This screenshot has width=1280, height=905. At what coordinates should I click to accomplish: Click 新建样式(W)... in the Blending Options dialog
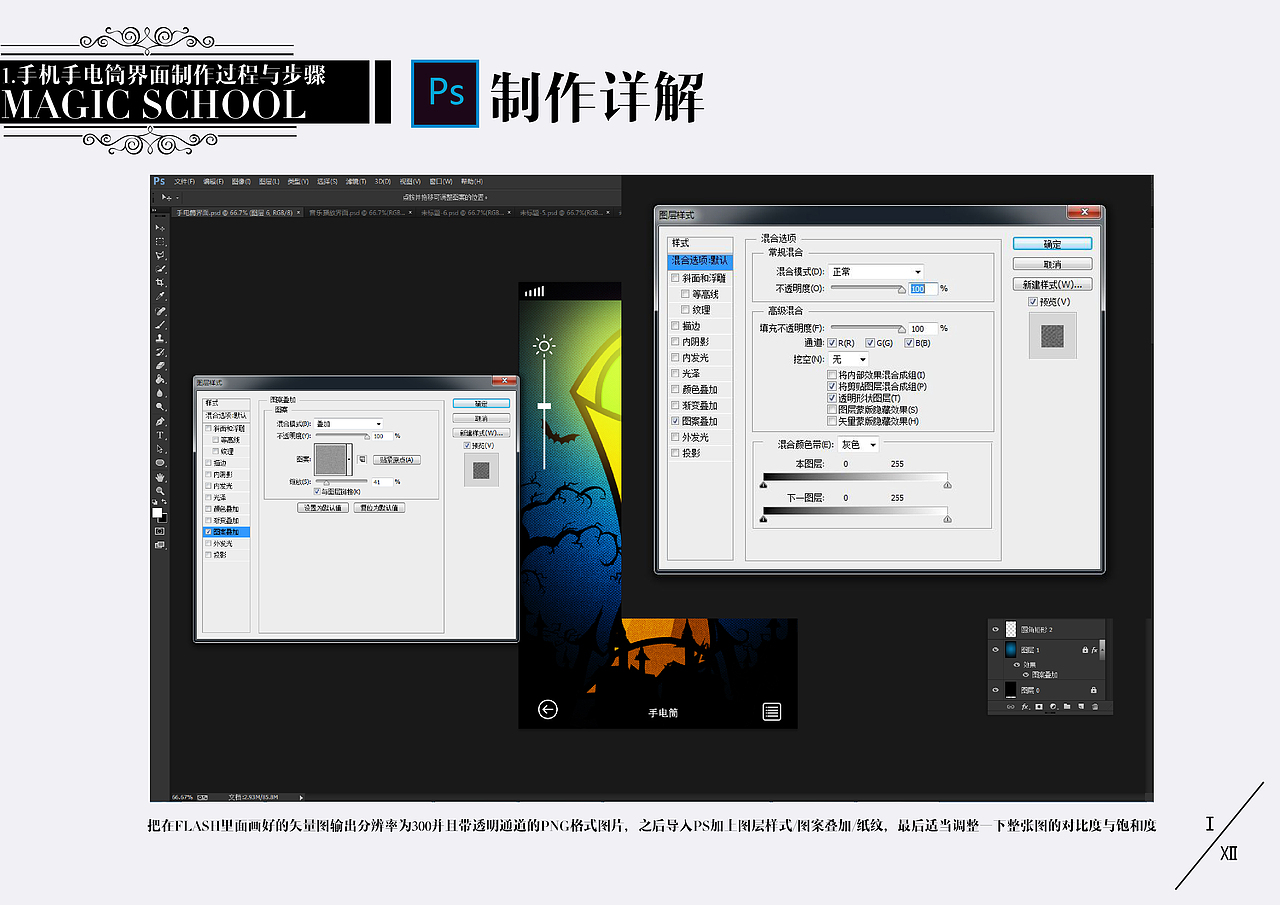(1052, 284)
